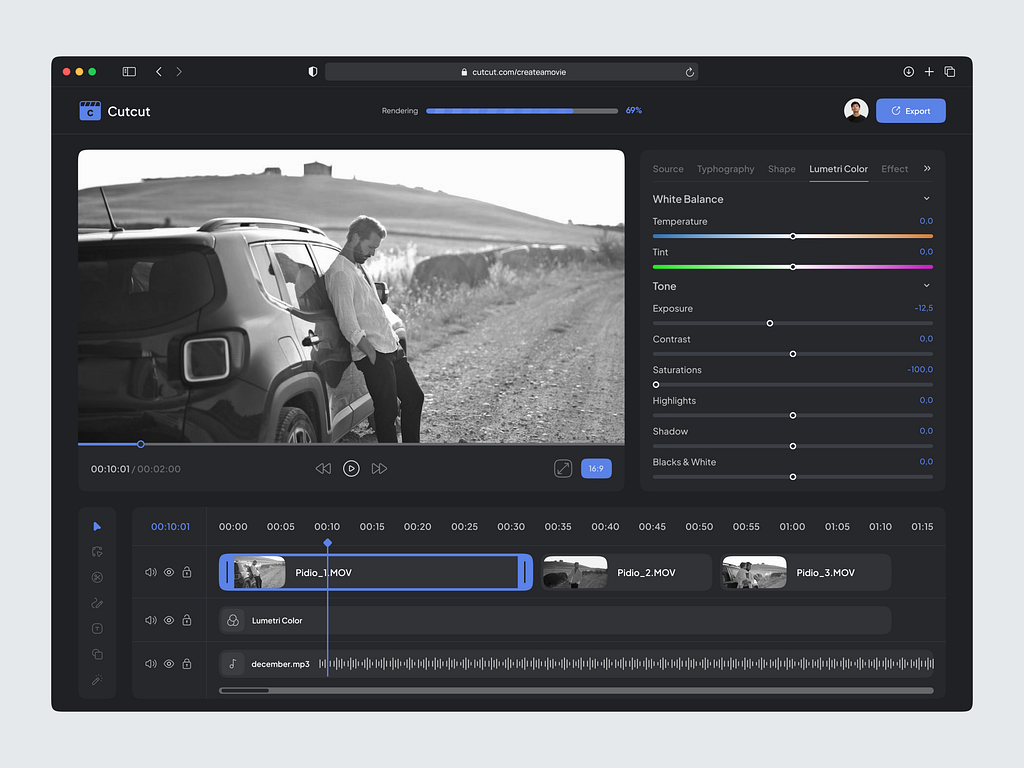This screenshot has width=1024, height=768.
Task: Open the Effect tab in the right panel
Action: click(x=894, y=169)
